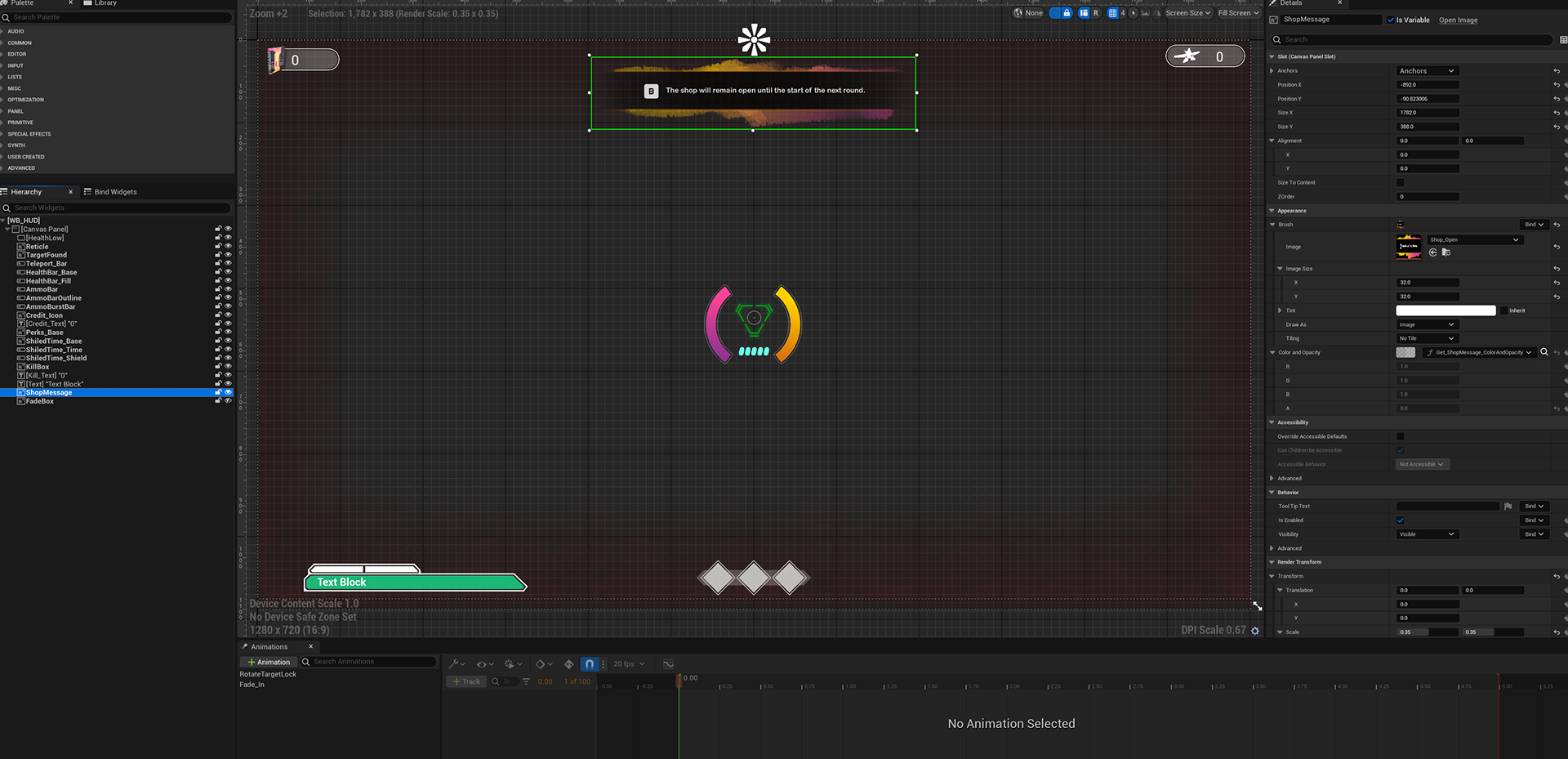
Task: Open the Draw As Image dropdown
Action: (x=1426, y=324)
